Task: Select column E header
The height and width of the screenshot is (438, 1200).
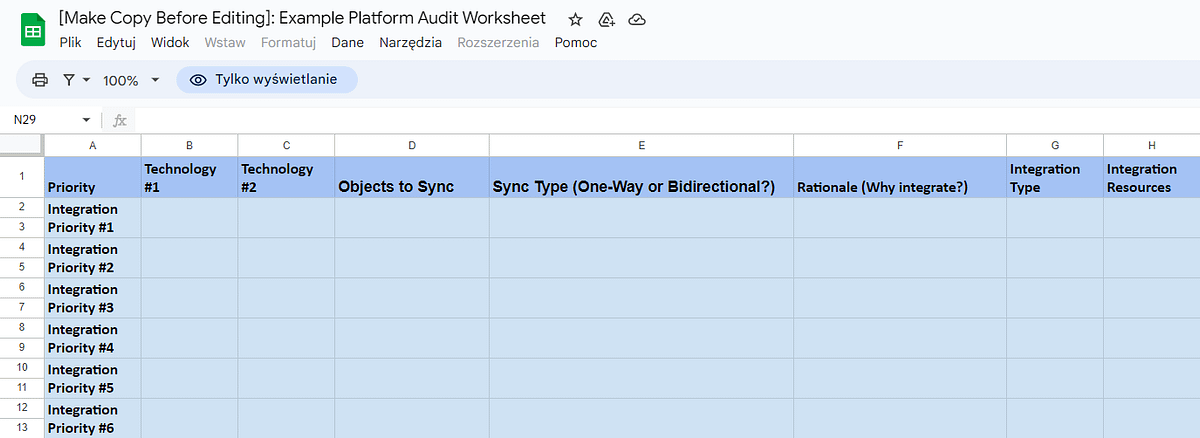Action: pyautogui.click(x=641, y=146)
